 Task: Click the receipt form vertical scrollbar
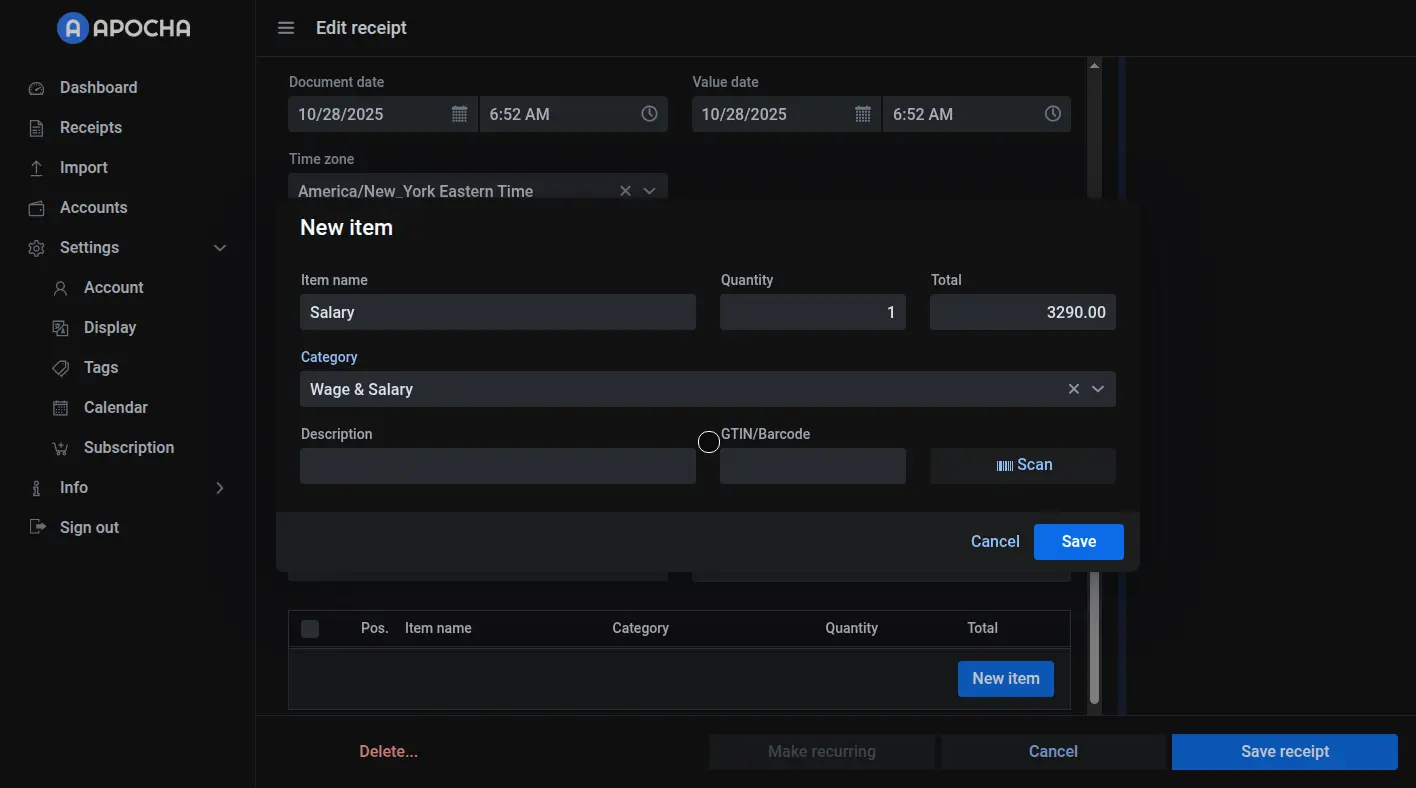point(1094,640)
